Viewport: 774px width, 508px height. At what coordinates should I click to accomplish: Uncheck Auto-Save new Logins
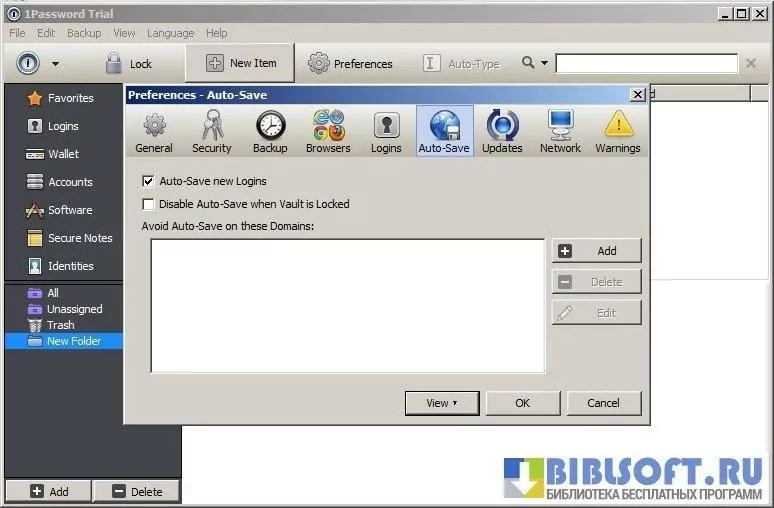point(149,181)
